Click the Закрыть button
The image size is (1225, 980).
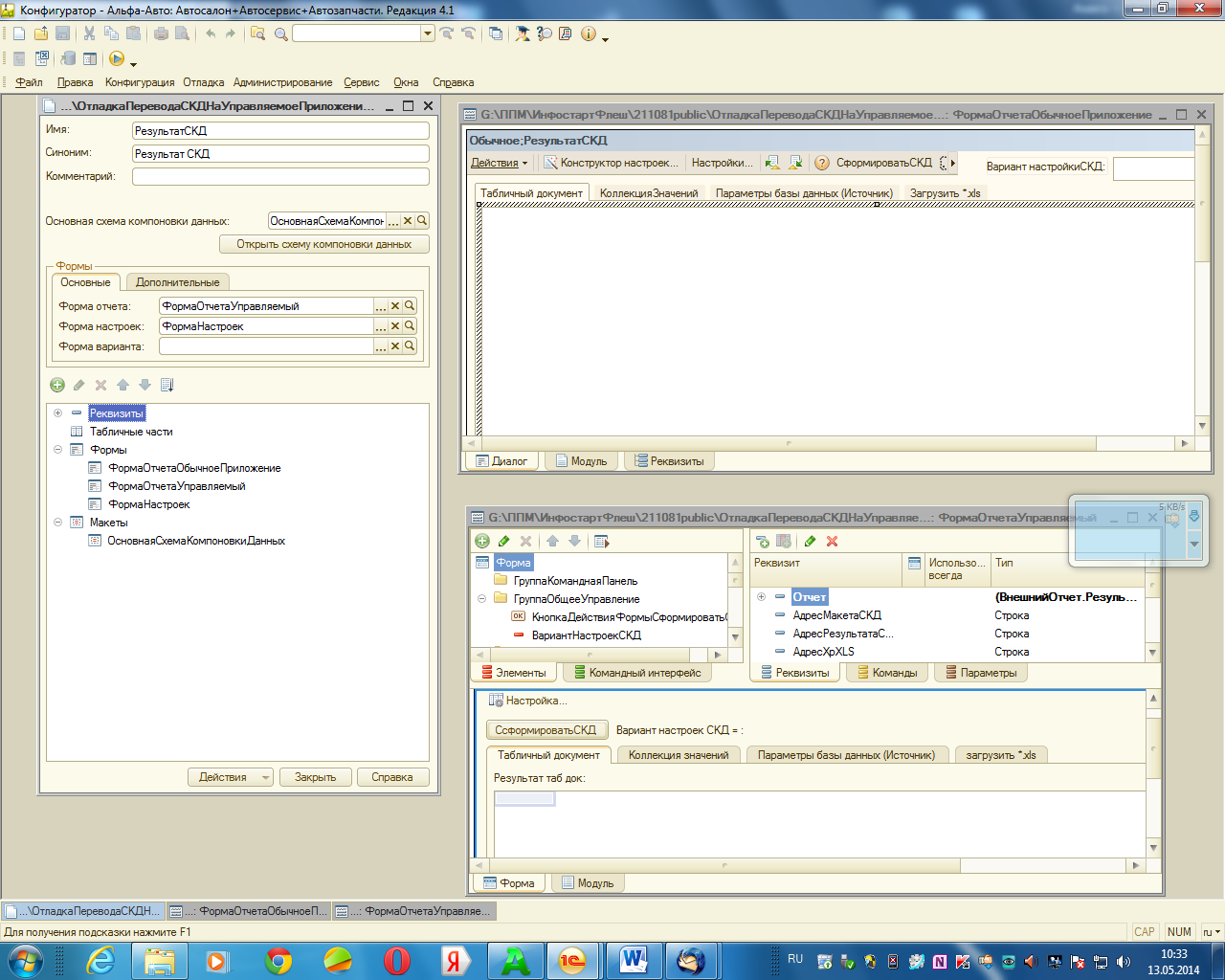[316, 777]
